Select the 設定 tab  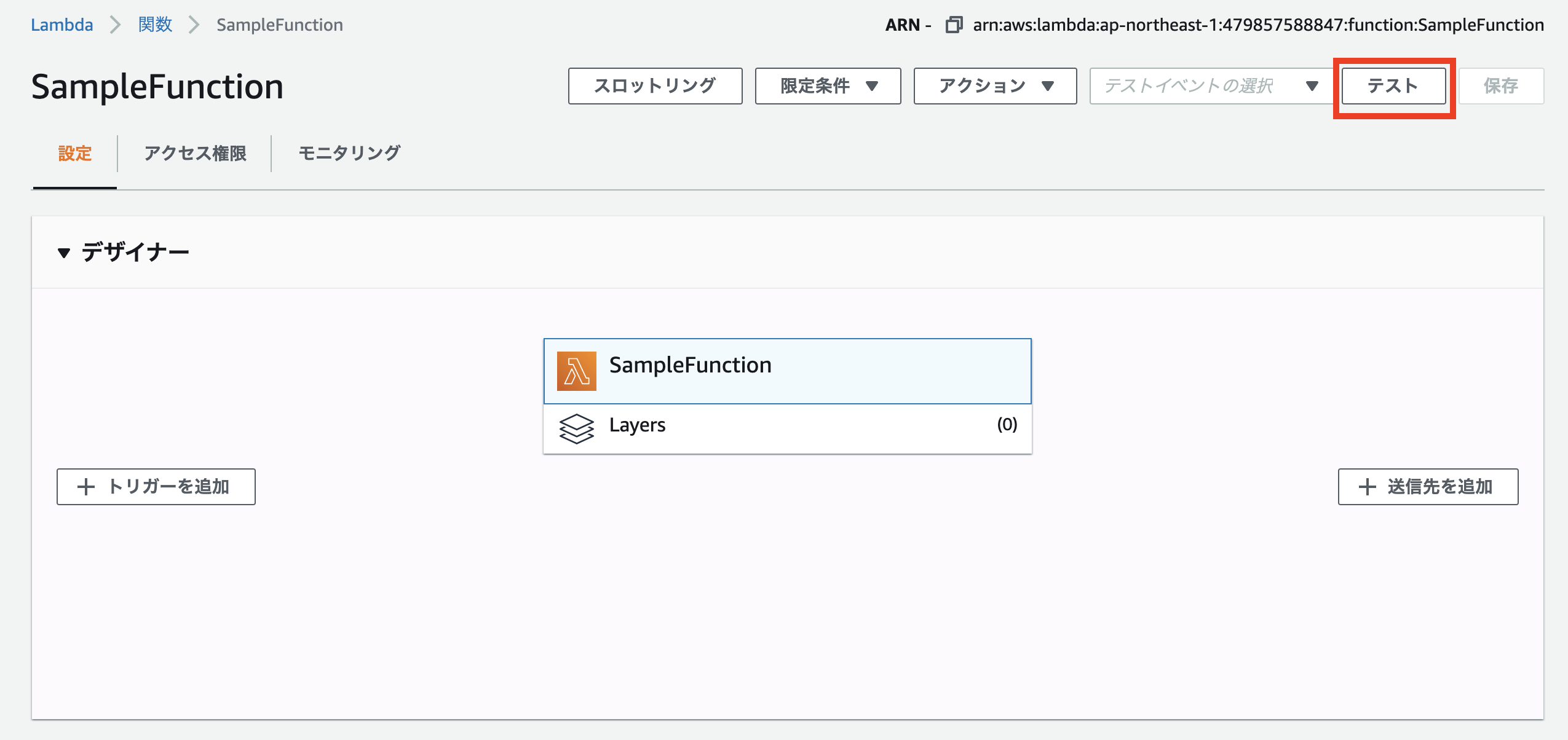coord(74,154)
